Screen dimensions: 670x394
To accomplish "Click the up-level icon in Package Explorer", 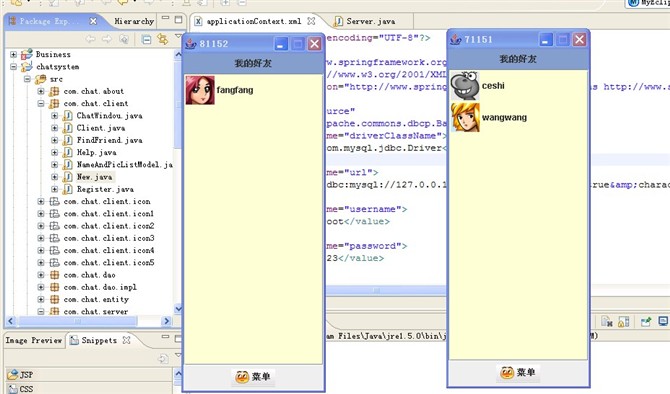I will click(x=124, y=39).
